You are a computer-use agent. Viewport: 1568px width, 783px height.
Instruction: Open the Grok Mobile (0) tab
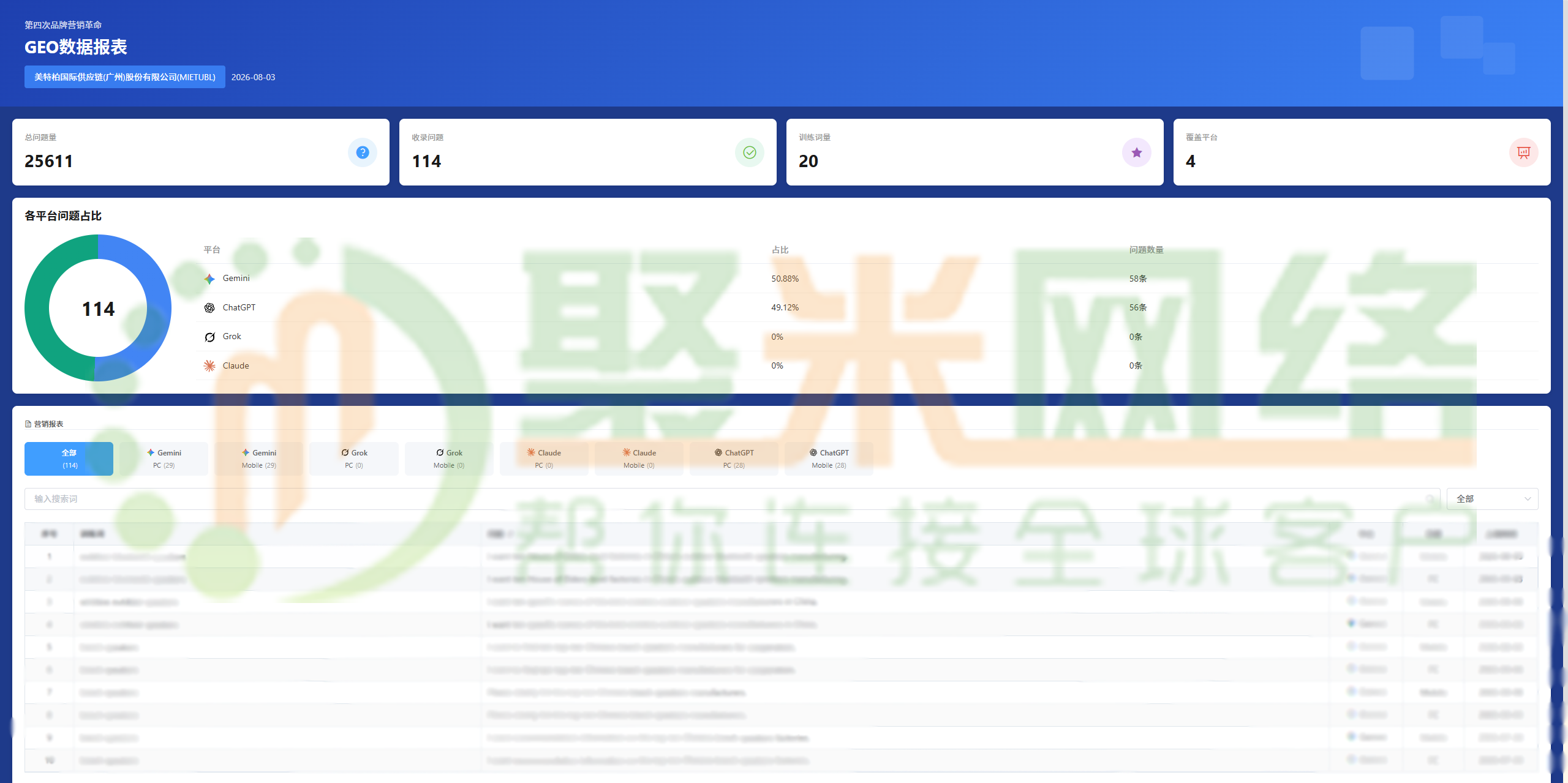point(449,459)
